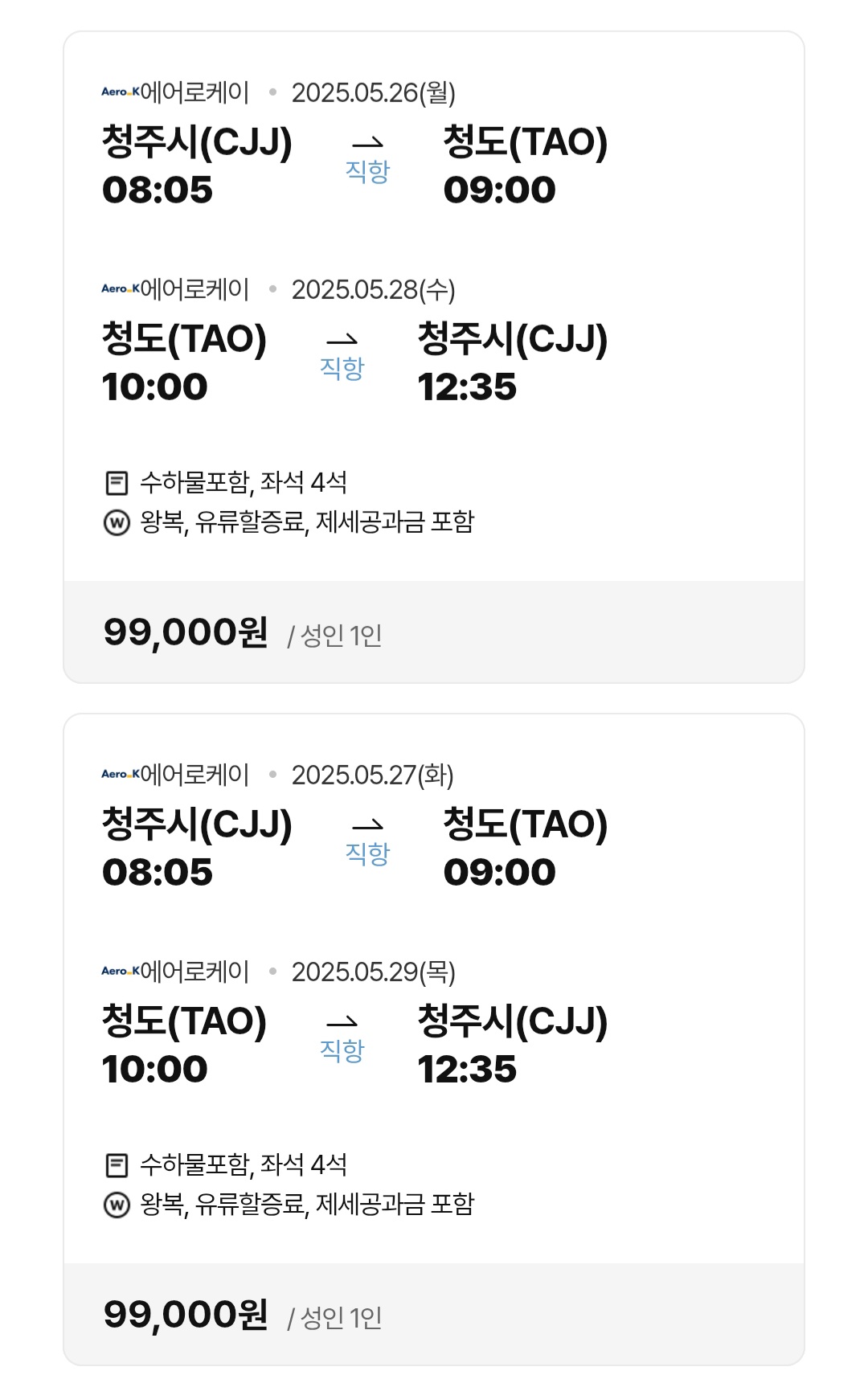Click the baggage note icon in first card
Image resolution: width=868 pixels, height=1379 pixels.
coord(117,483)
